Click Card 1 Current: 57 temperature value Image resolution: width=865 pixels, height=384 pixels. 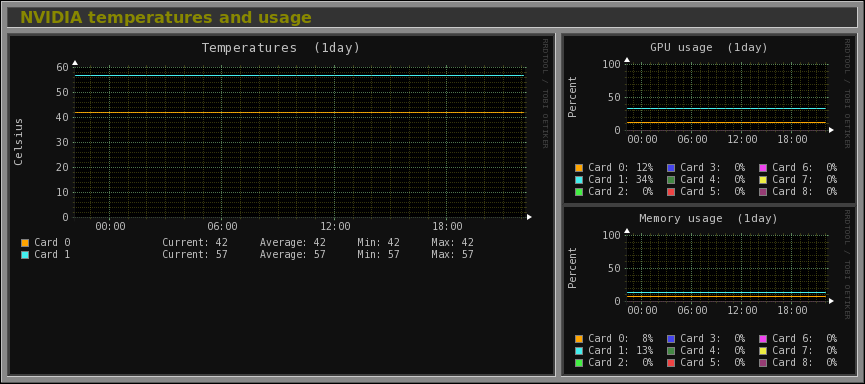tap(195, 255)
